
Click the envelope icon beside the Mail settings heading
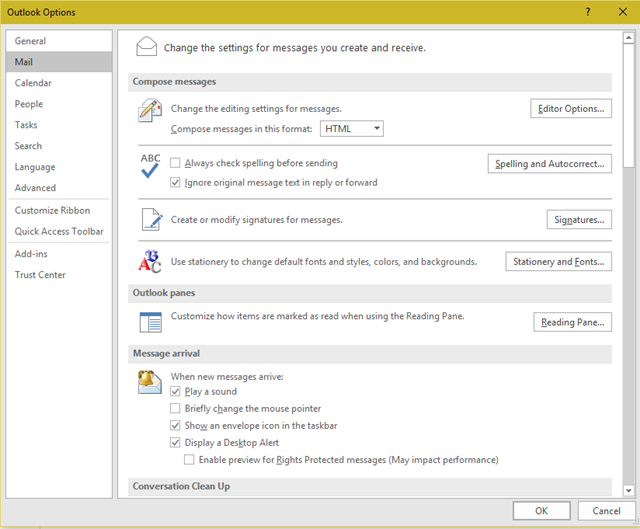pos(147,47)
